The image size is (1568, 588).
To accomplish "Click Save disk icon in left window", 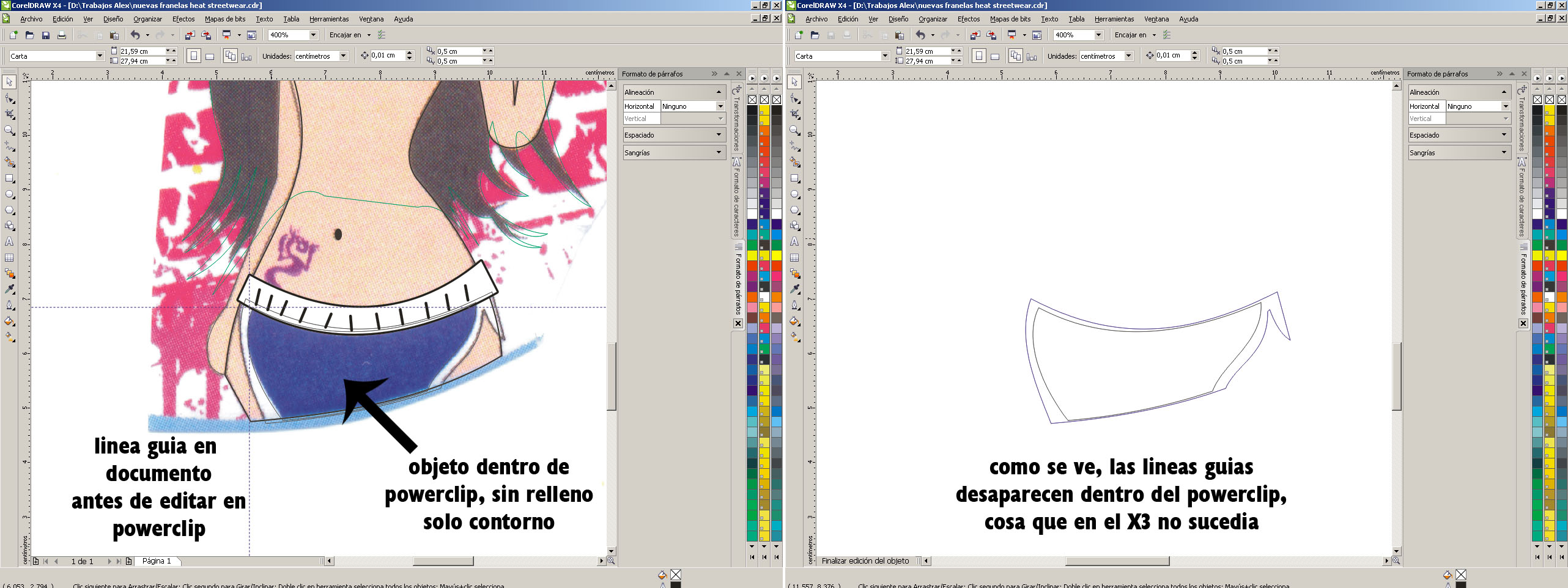I will [45, 35].
